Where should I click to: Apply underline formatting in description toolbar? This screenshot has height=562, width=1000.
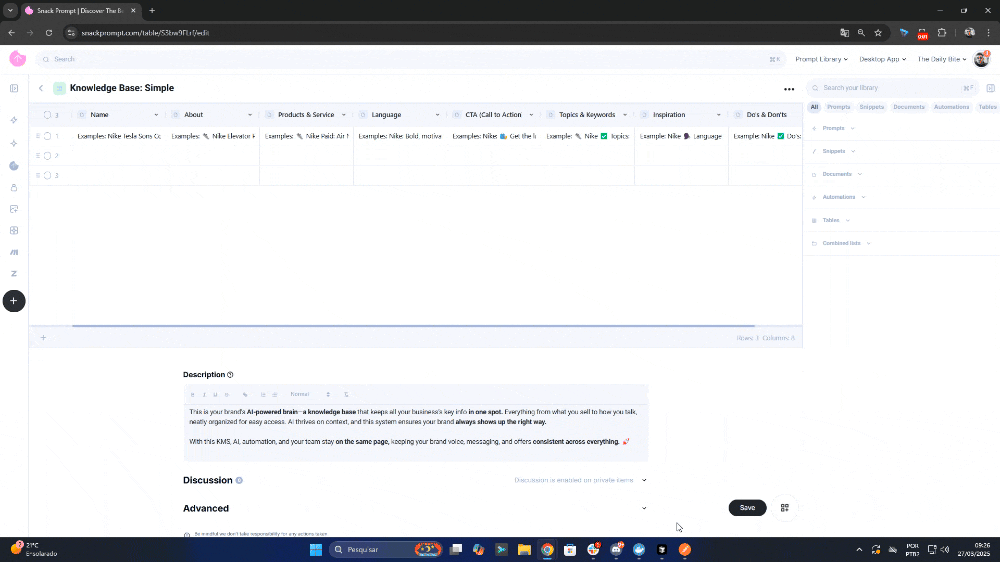click(x=215, y=395)
